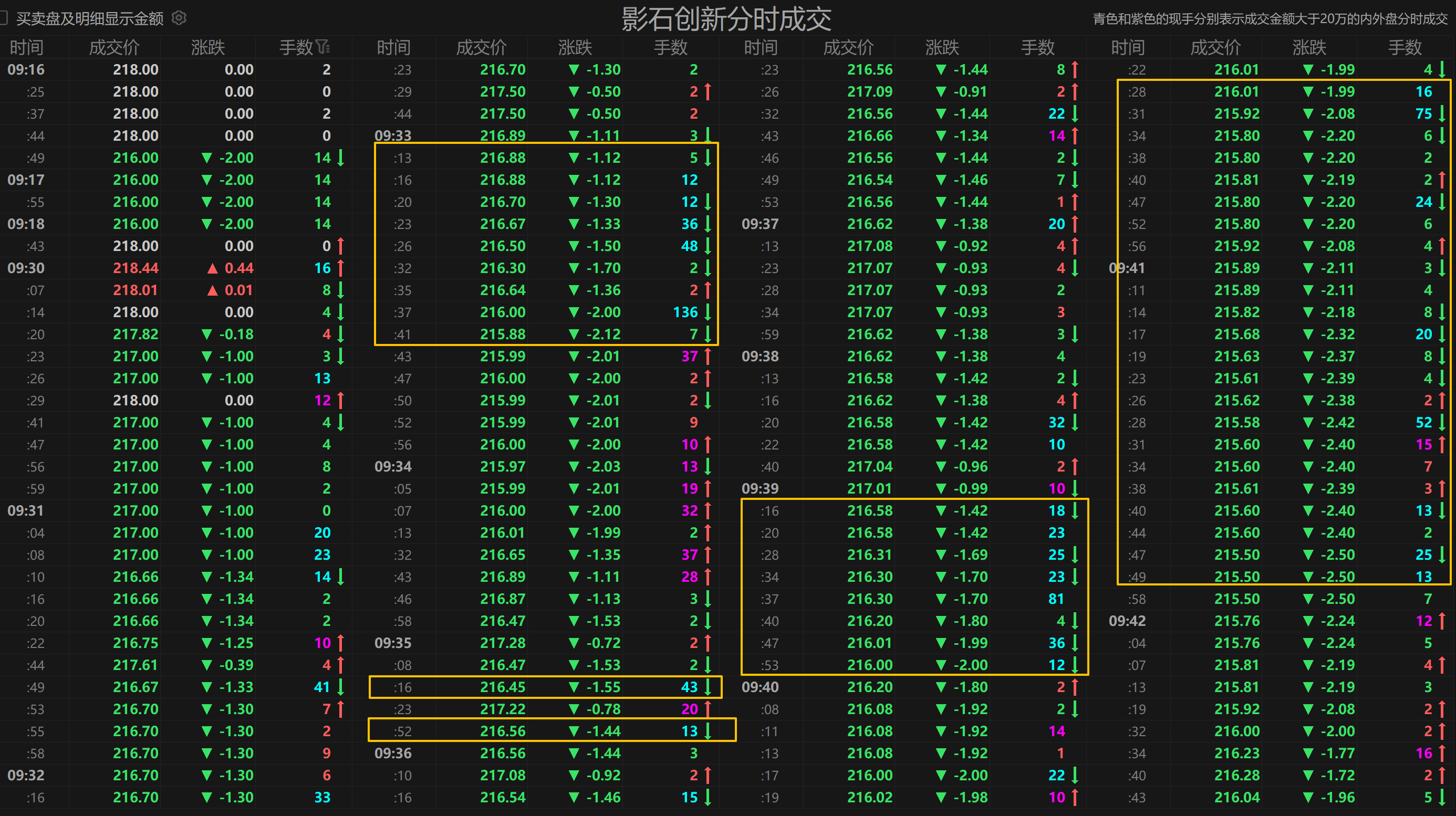Open the gear settings icon
Viewport: 1456px width, 816px height.
179,18
